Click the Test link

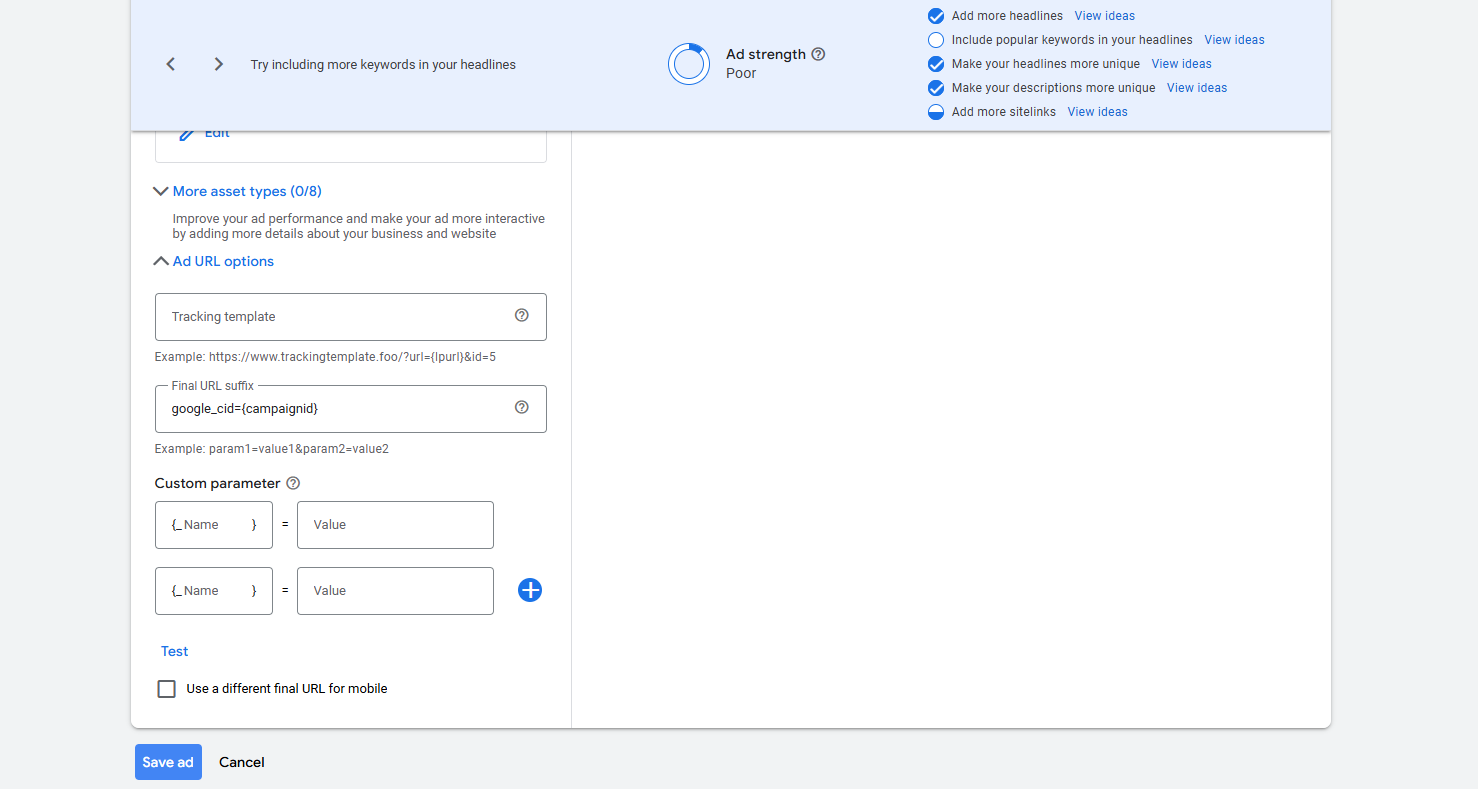click(175, 651)
